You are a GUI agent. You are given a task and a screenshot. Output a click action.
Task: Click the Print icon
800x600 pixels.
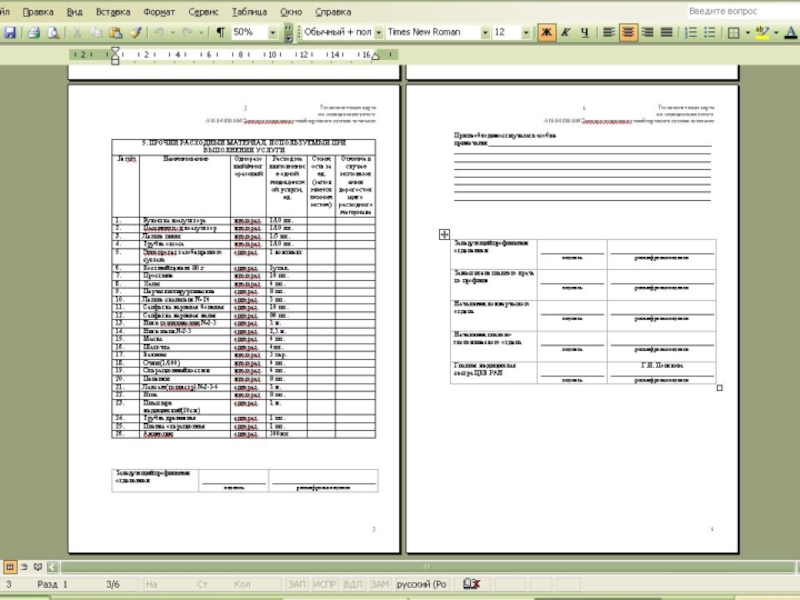point(33,33)
